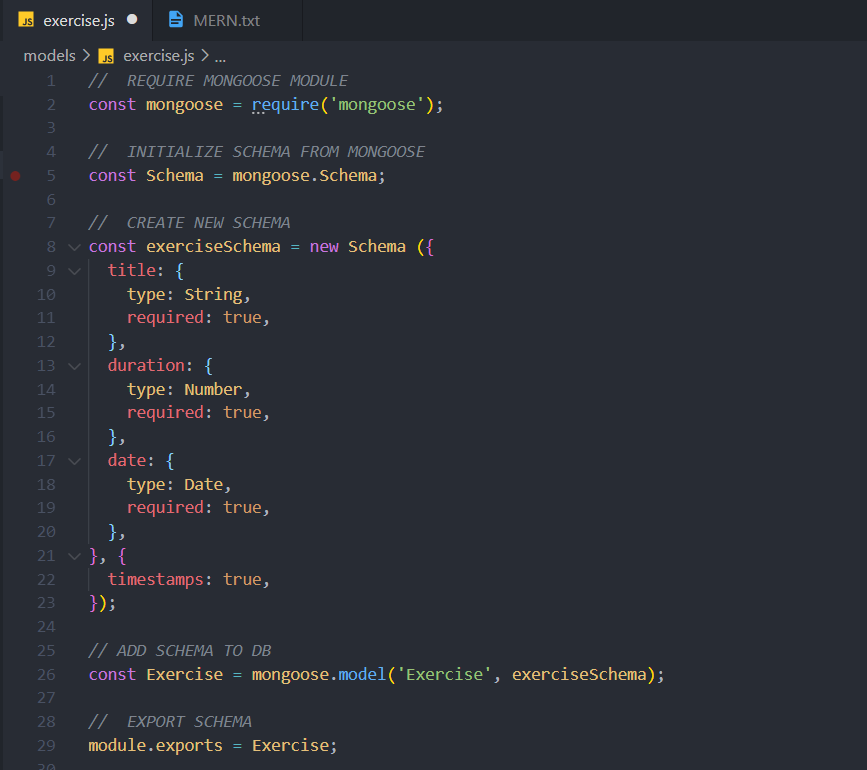The image size is (867, 770).
Task: Select the exercise.js editor tab
Action: (79, 20)
